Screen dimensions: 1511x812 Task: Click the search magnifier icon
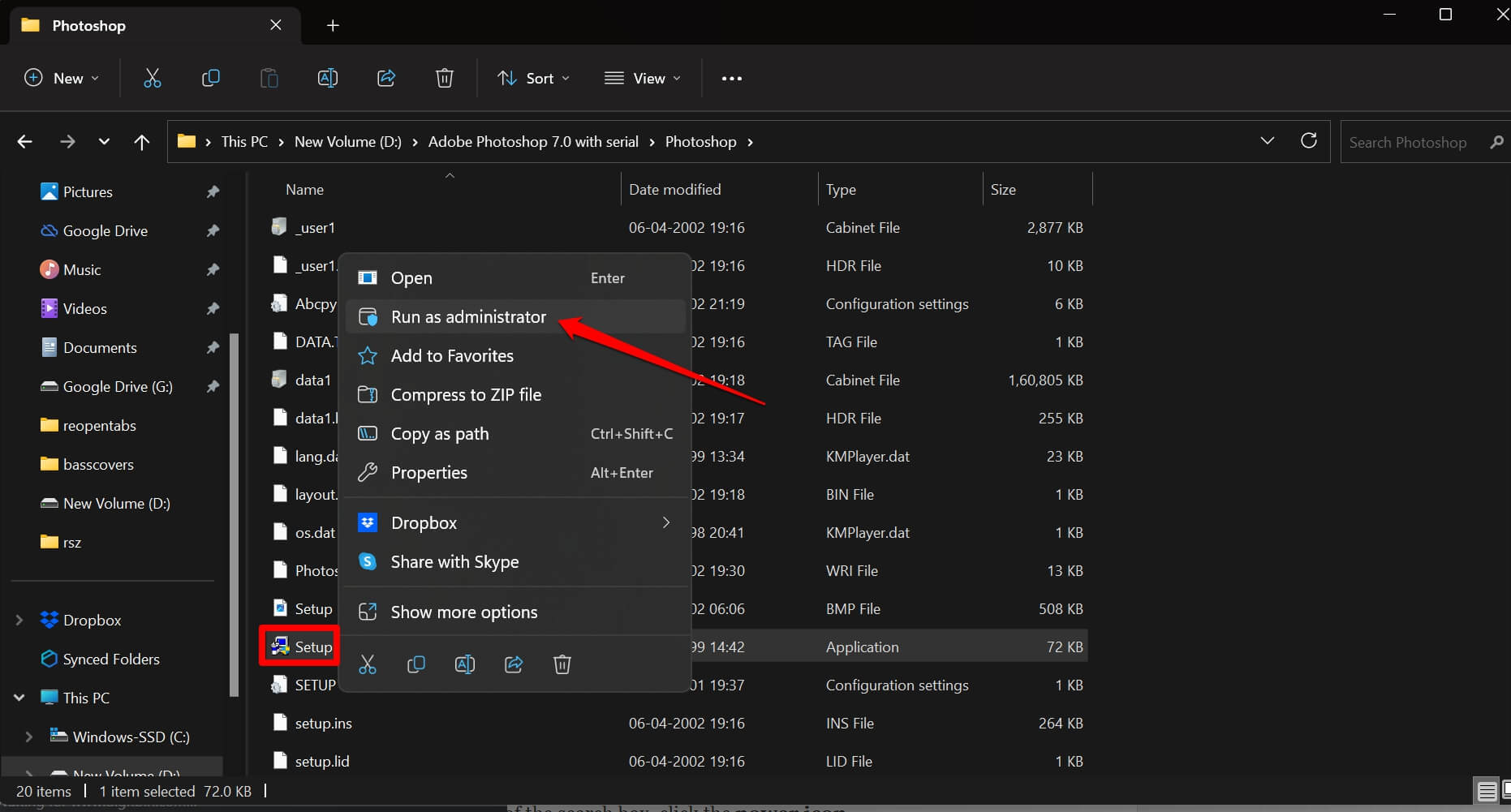1497,142
